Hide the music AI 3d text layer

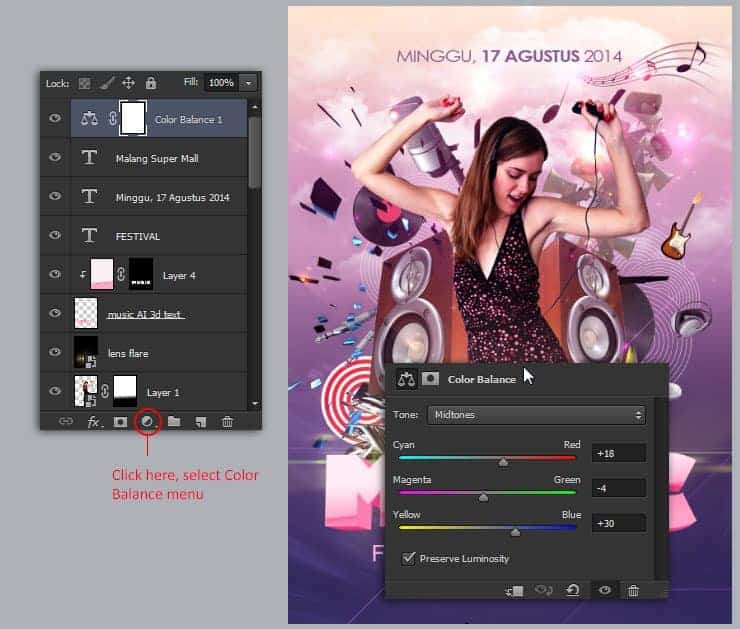pos(55,313)
